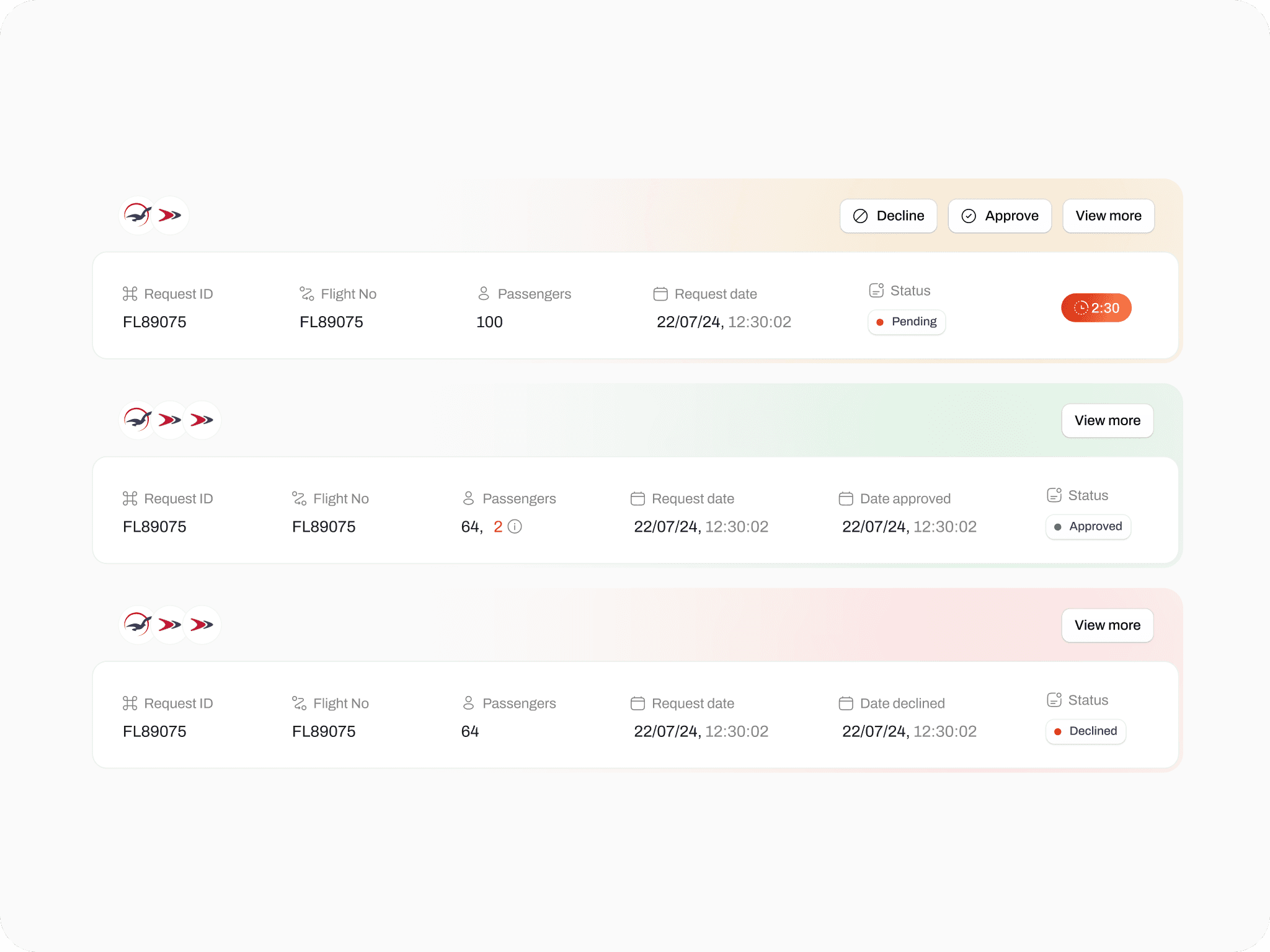The image size is (1270, 952).
Task: Open View more on declined request
Action: click(1107, 625)
